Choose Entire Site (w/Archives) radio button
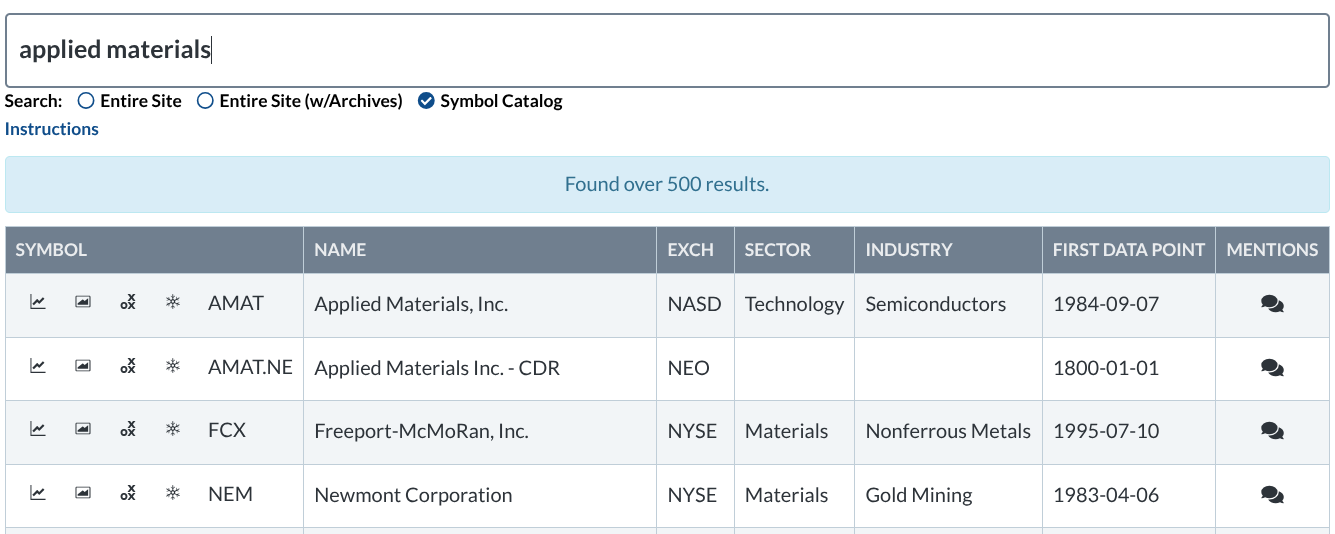The image size is (1335, 534). tap(205, 101)
